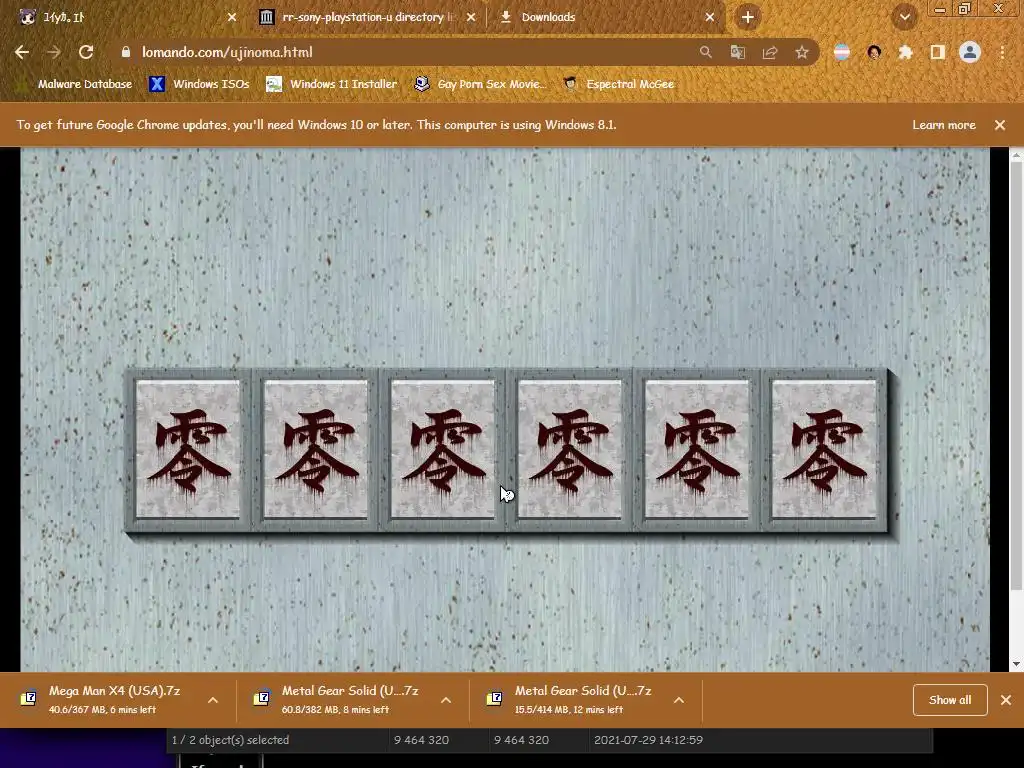Close the first browser tab

pyautogui.click(x=232, y=17)
